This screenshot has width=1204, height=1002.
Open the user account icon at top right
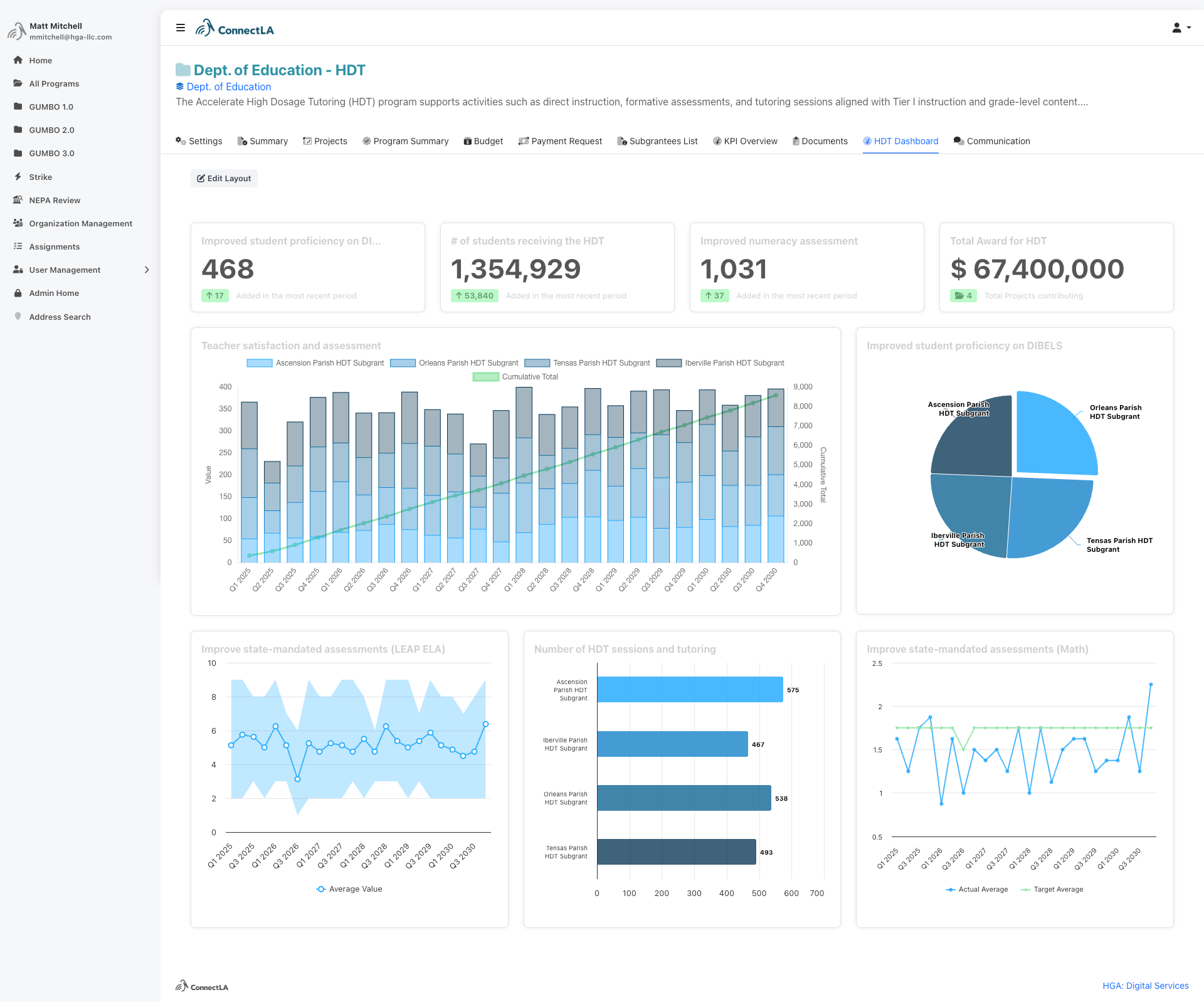(x=1176, y=28)
